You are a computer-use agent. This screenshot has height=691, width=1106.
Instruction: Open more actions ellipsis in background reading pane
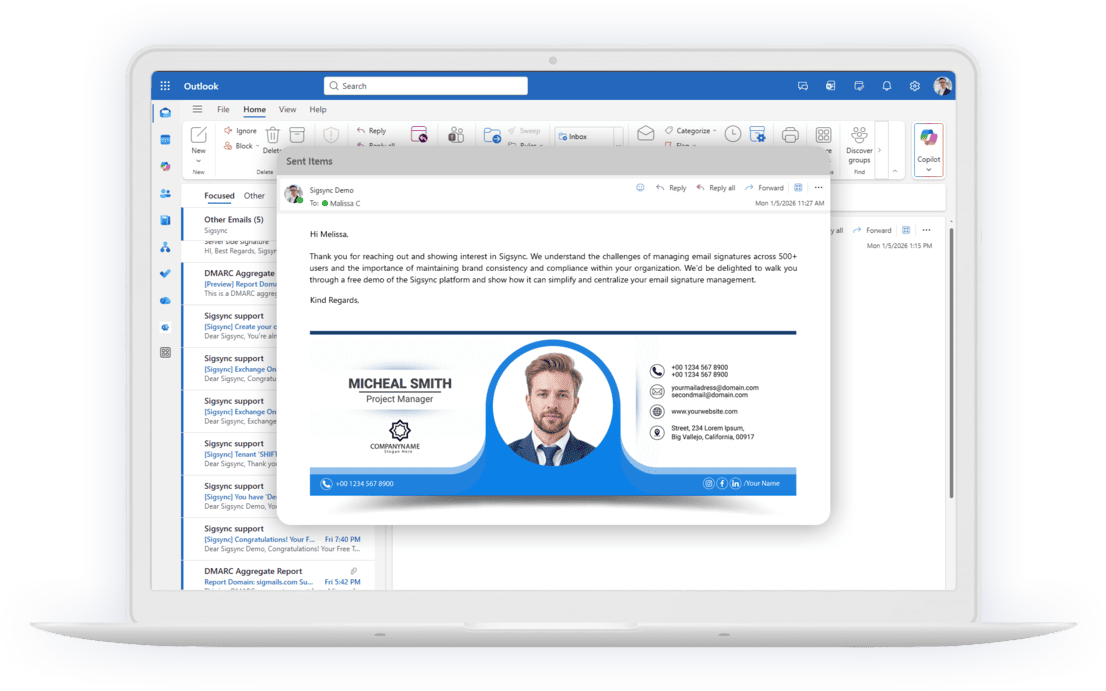click(926, 231)
